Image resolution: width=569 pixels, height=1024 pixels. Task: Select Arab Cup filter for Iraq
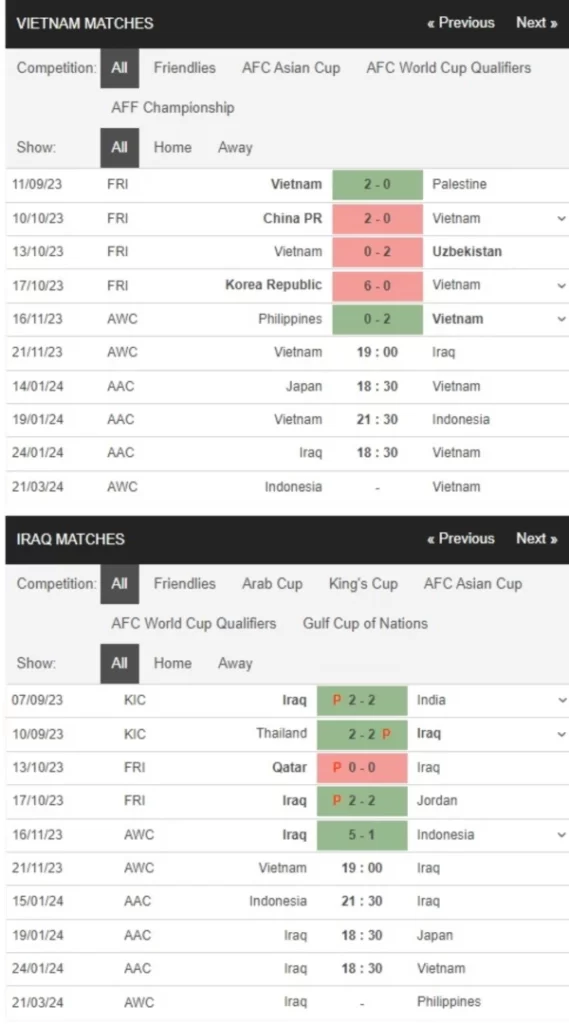[272, 584]
